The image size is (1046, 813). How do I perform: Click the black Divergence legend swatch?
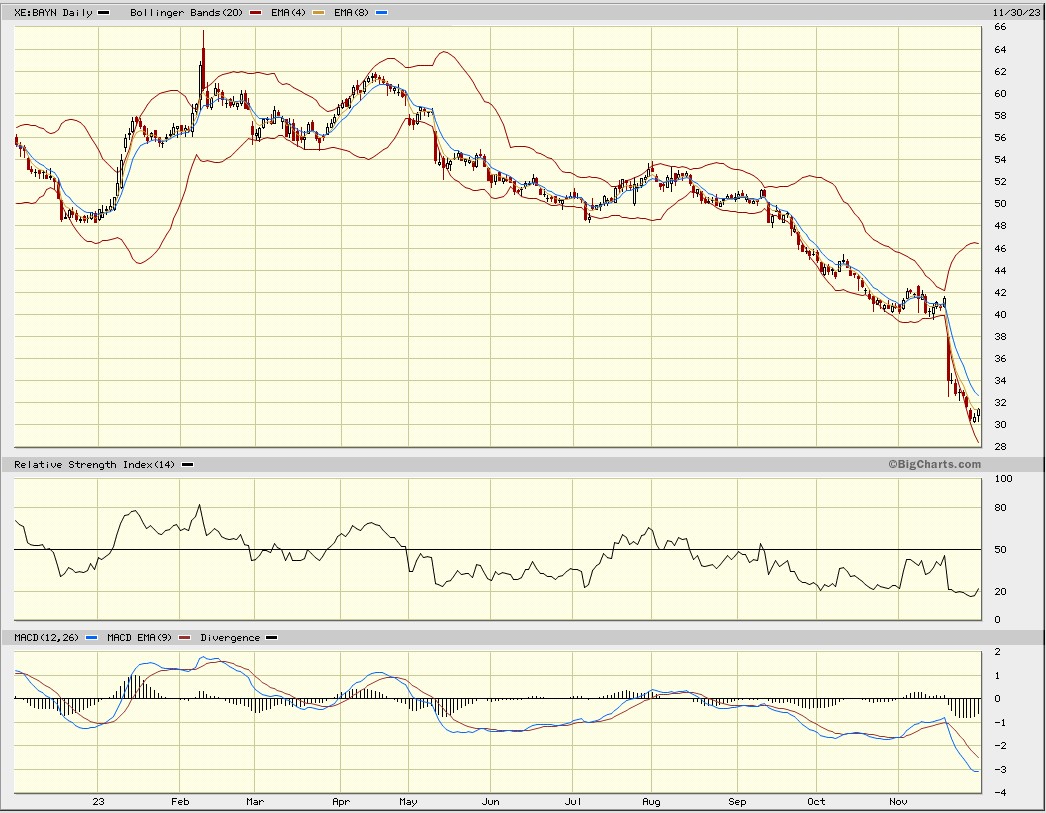pyautogui.click(x=272, y=638)
